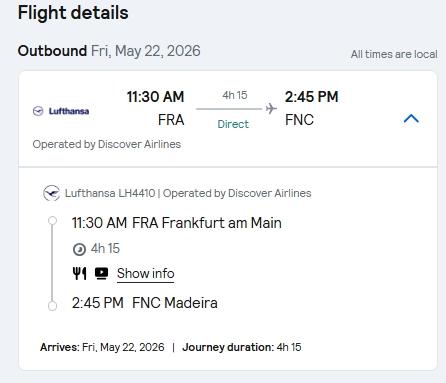This screenshot has height=383, width=446.
Task: Click the 11:30 AM departure time header
Action: pos(155,97)
